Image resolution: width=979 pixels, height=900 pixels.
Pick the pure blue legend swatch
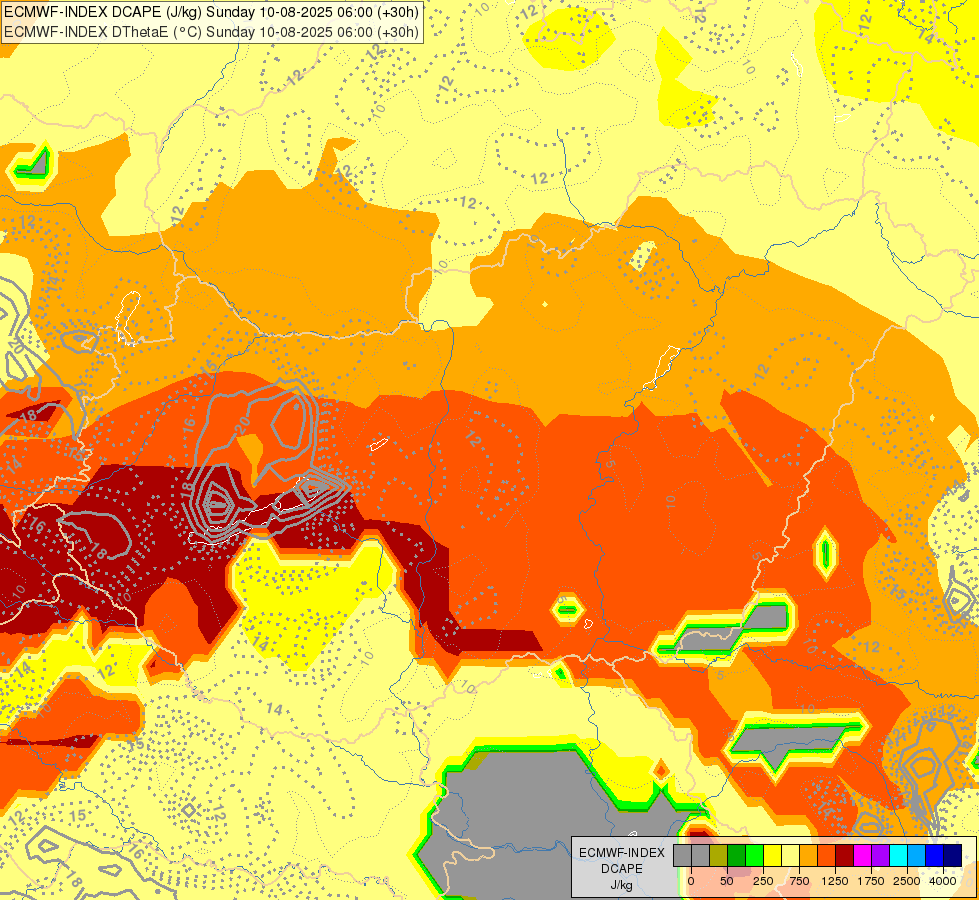click(x=935, y=856)
